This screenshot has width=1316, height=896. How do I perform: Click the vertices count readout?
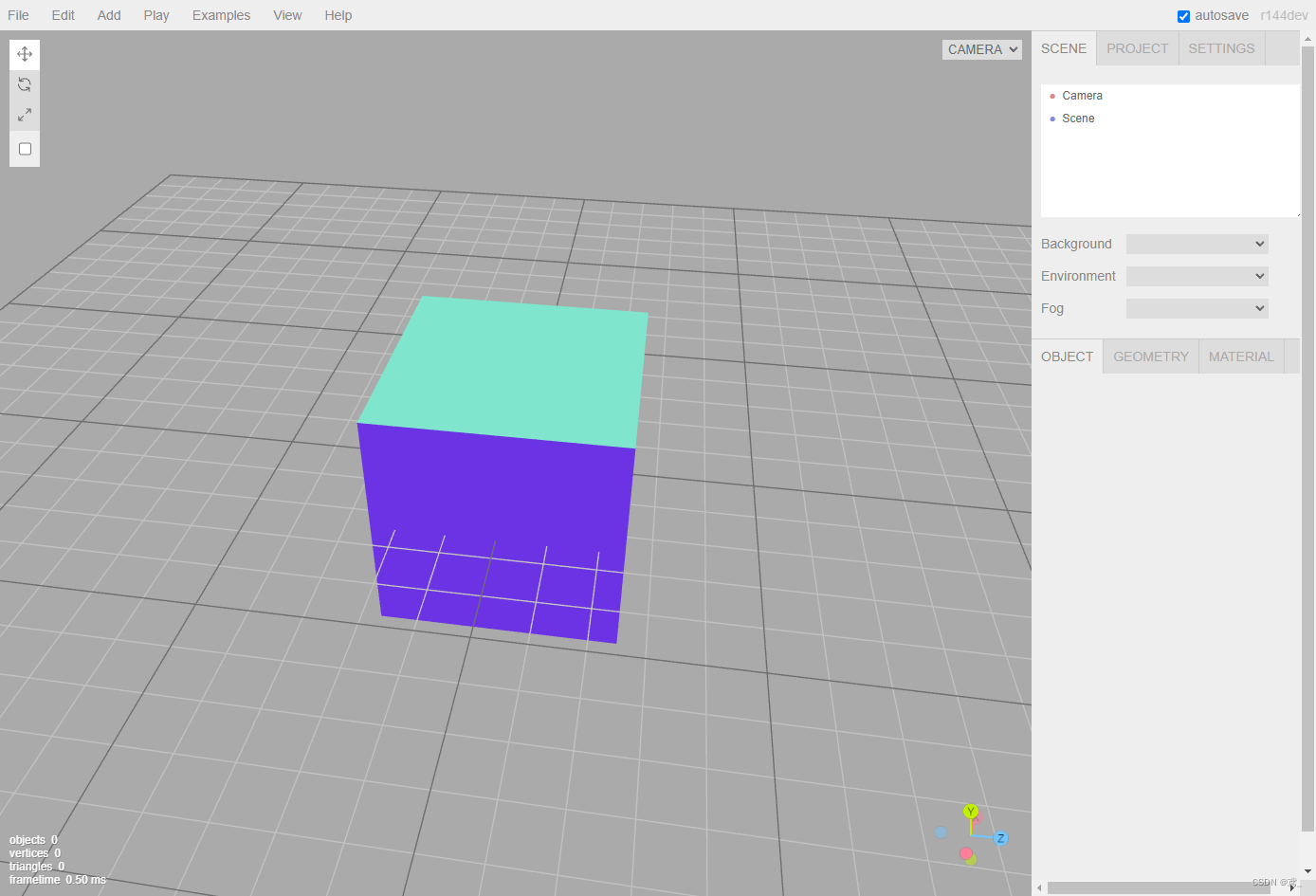pyautogui.click(x=35, y=853)
